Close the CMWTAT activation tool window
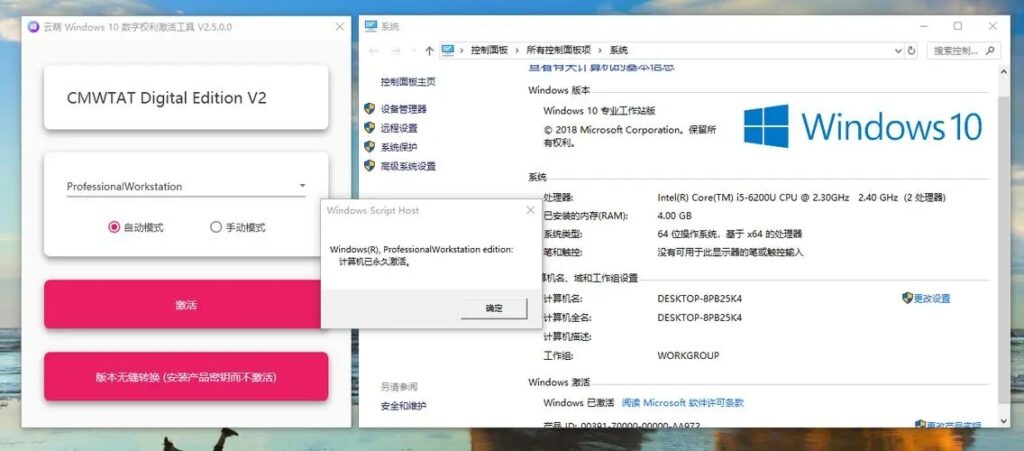Viewport: 1024px width, 451px height. click(340, 27)
